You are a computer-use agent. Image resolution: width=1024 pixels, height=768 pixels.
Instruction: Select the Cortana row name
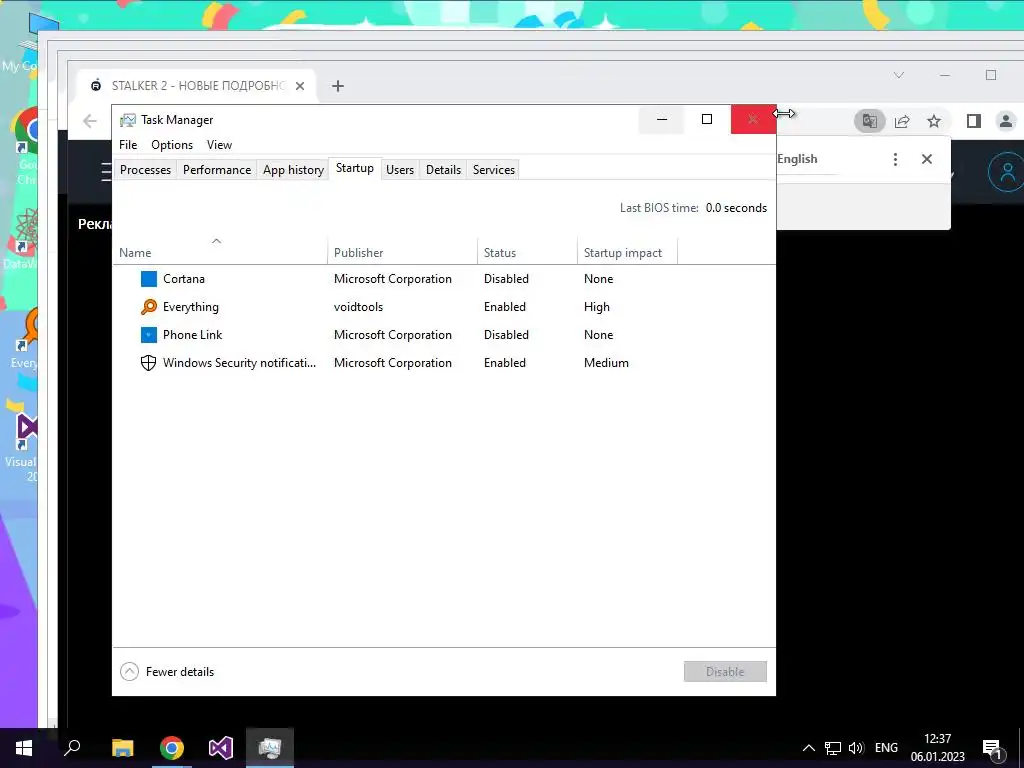(184, 279)
